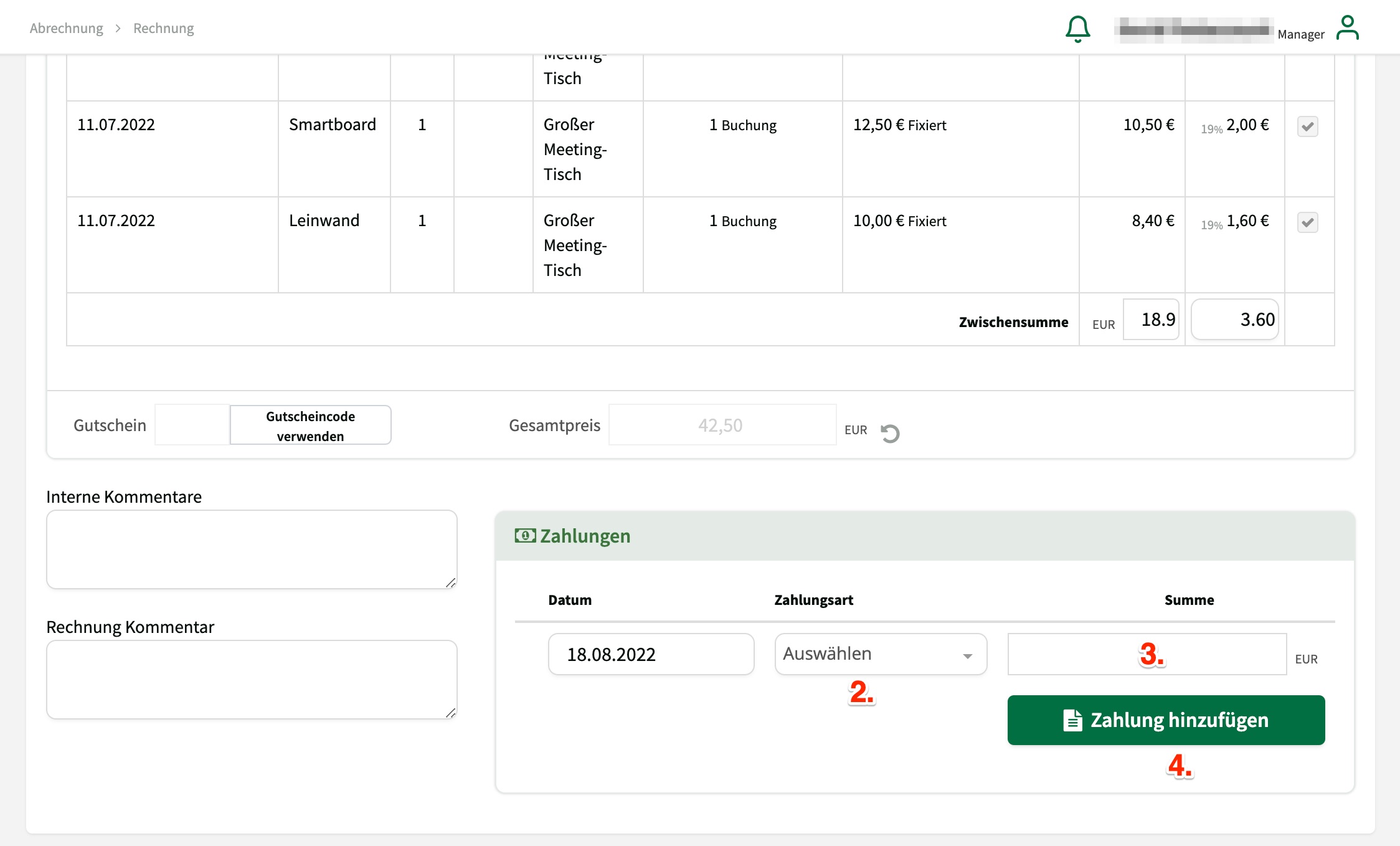Open the payment date field 18.08.2022
Image resolution: width=1400 pixels, height=846 pixels.
[651, 654]
